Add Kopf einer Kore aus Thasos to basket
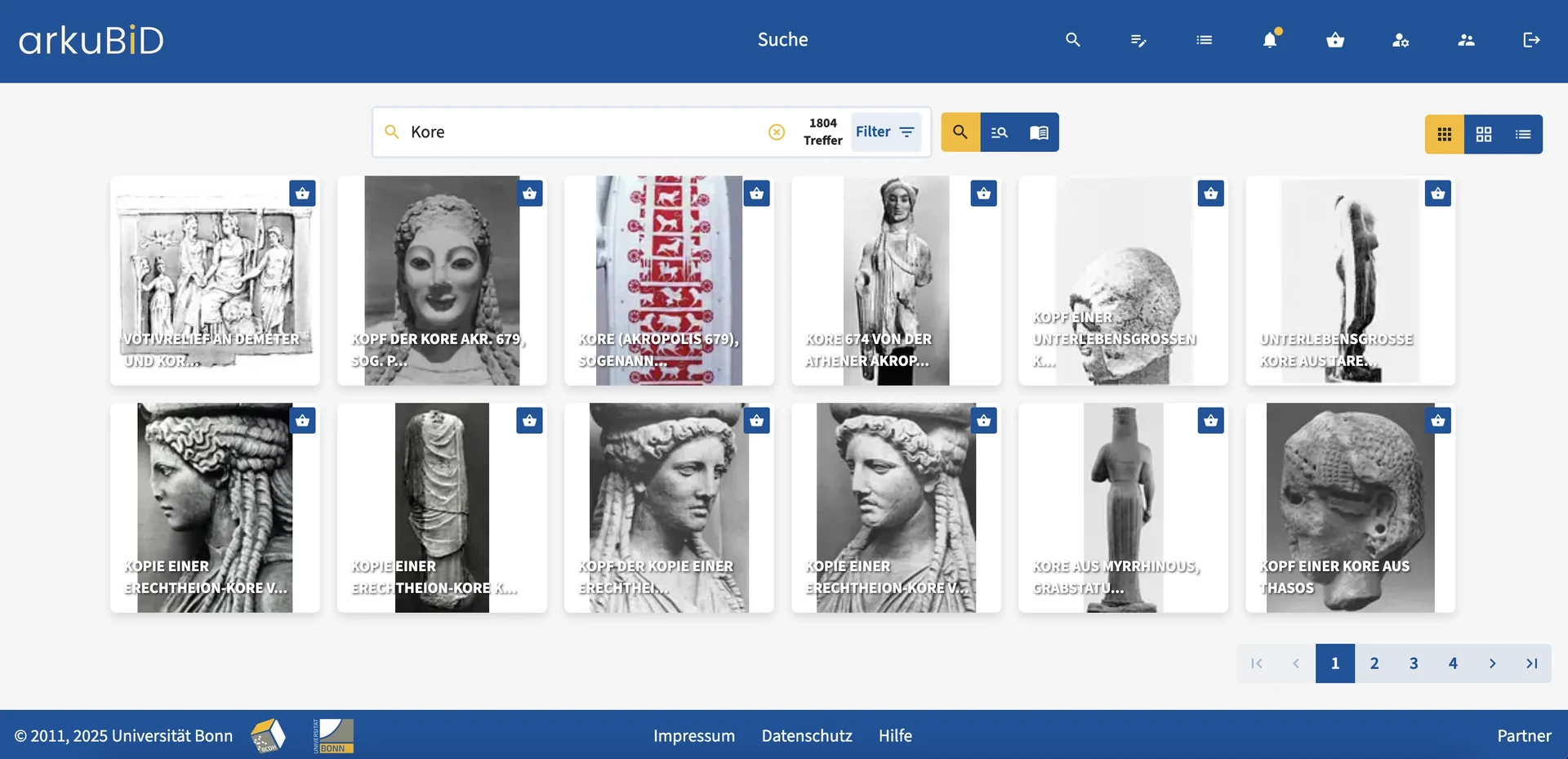The image size is (1568, 759). pyautogui.click(x=1438, y=421)
